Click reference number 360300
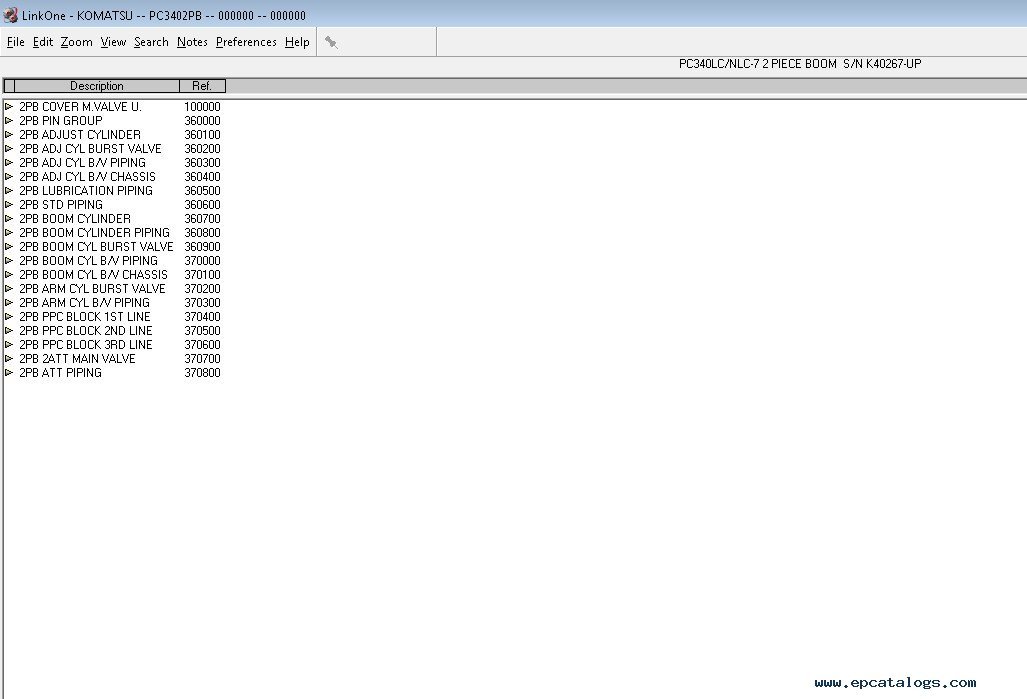Viewport: 1027px width, 699px height. coord(202,162)
